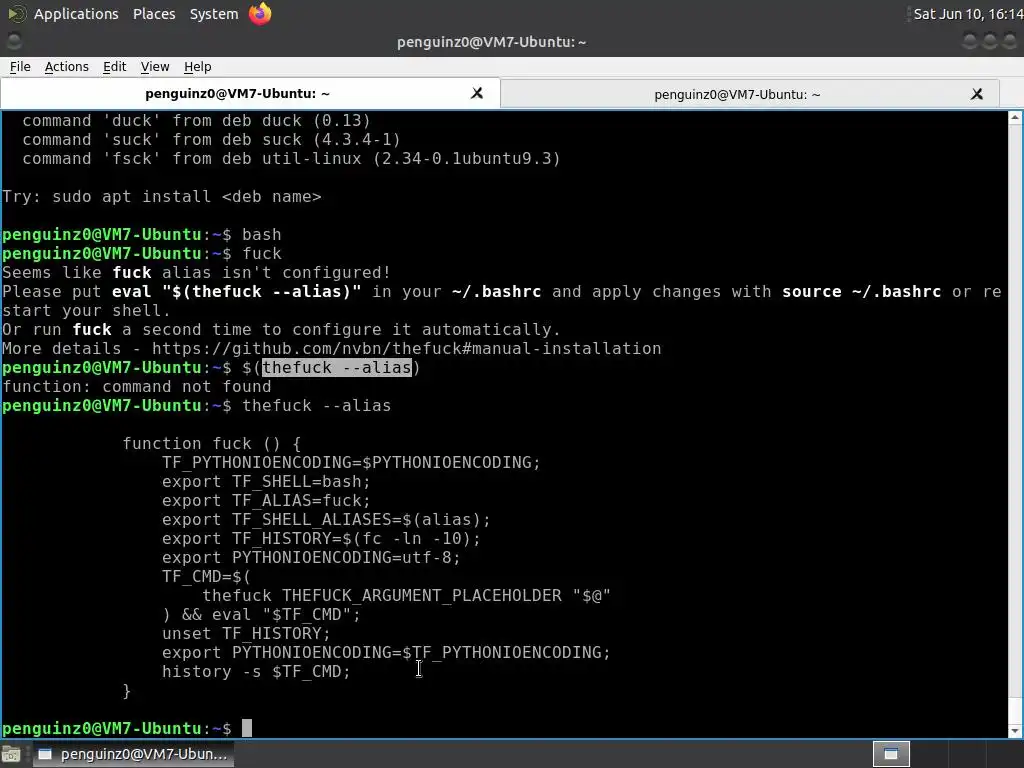
Task: Open the Applications menu in top panel
Action: (x=76, y=14)
